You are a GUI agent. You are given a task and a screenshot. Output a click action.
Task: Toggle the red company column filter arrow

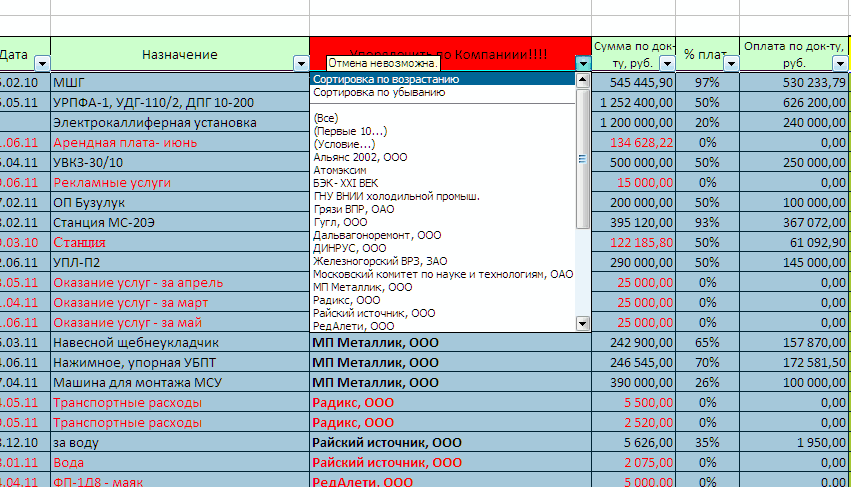583,64
